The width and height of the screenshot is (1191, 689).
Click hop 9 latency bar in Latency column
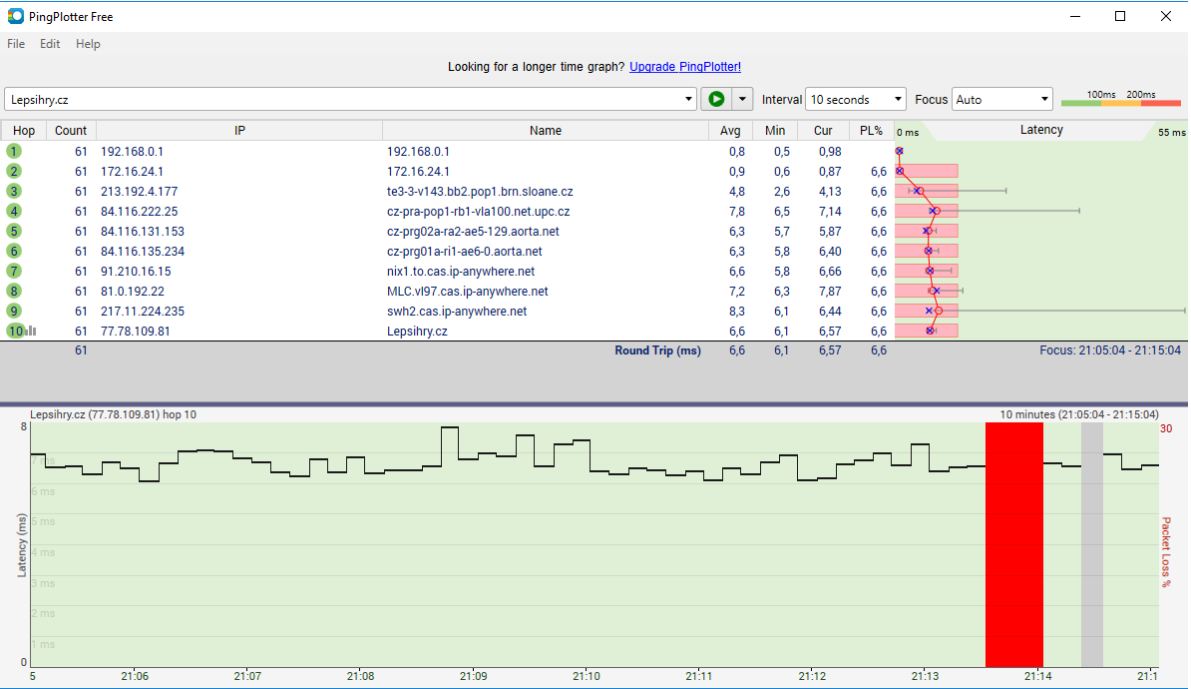click(x=927, y=311)
